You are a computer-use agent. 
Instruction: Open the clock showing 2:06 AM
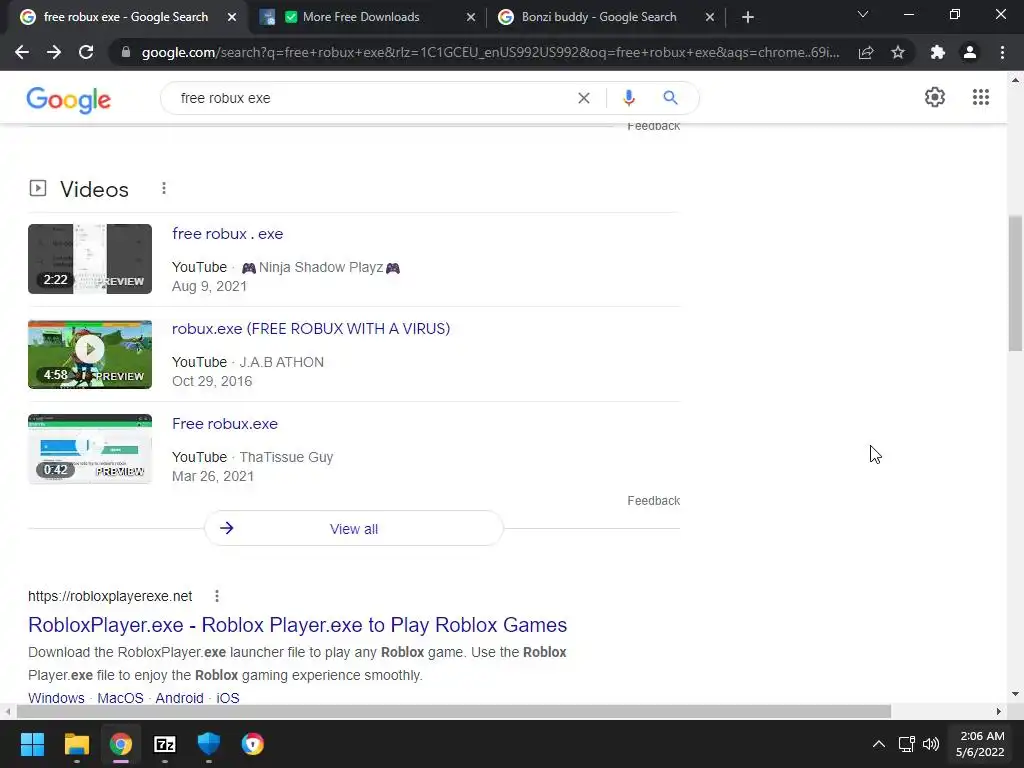tap(980, 744)
